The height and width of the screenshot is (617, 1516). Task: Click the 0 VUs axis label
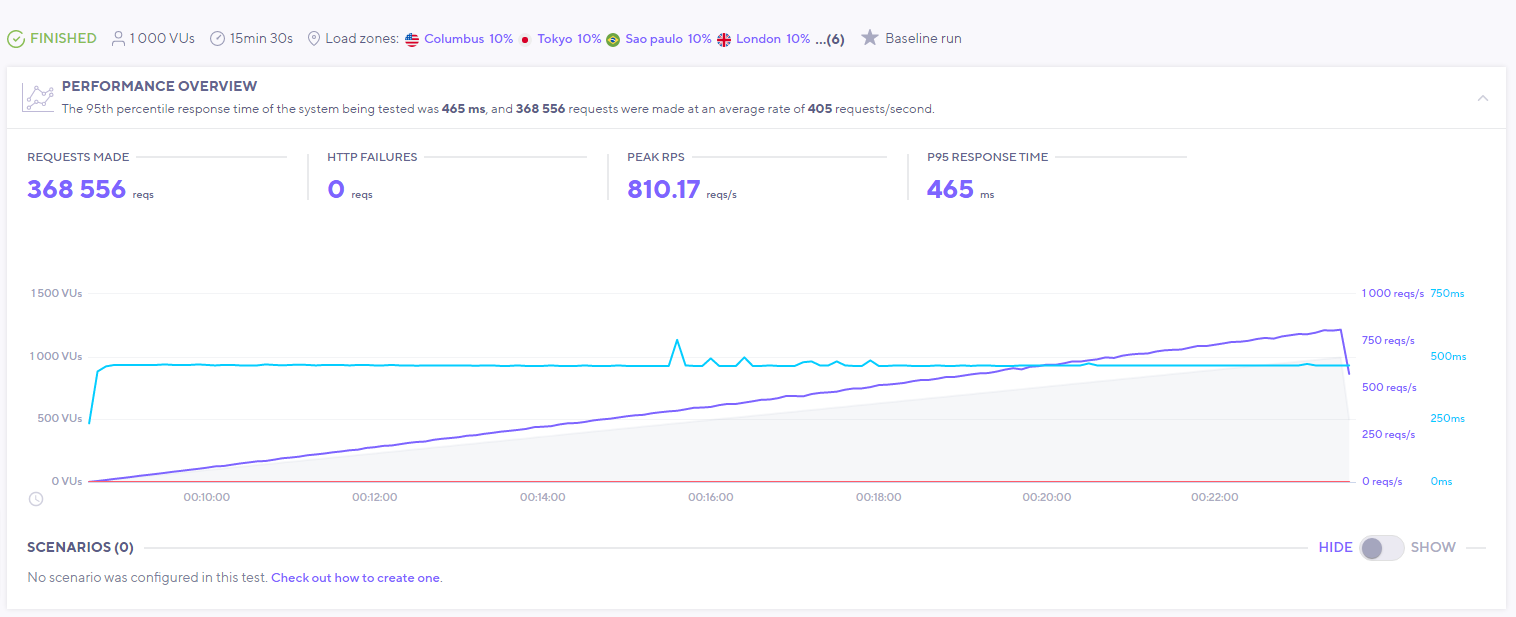[x=65, y=481]
